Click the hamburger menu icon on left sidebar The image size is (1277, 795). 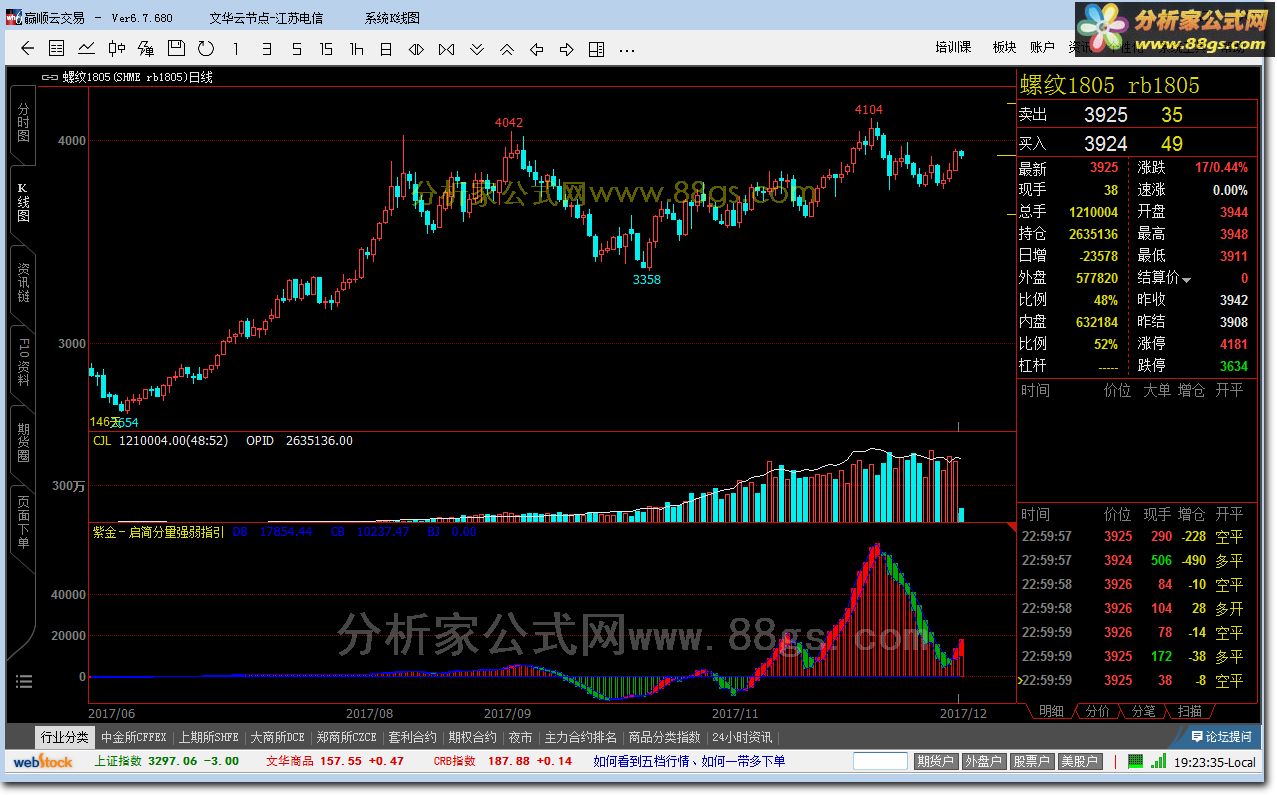(x=24, y=682)
